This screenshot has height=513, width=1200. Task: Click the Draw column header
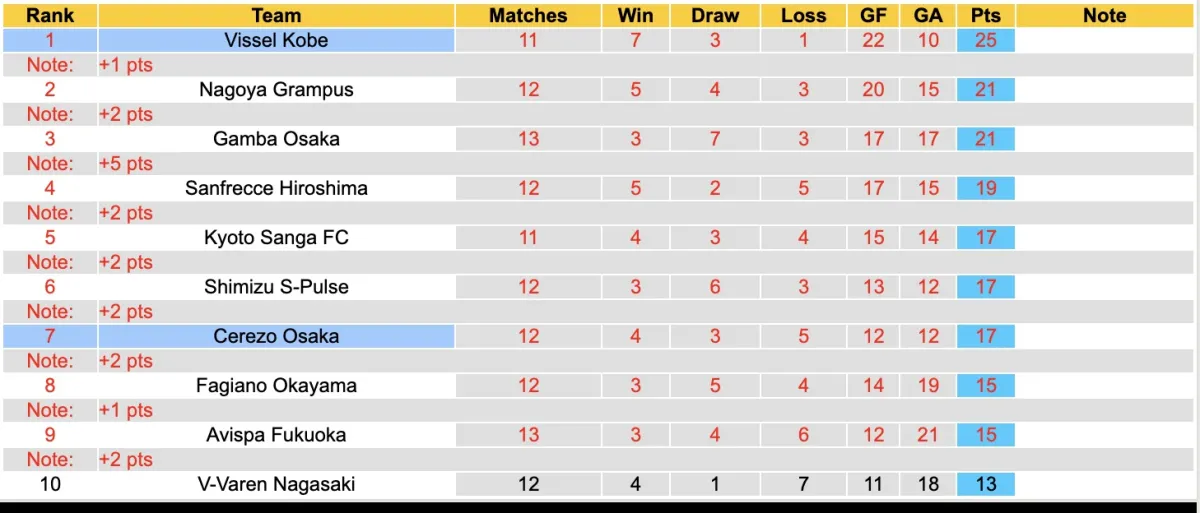pos(715,15)
